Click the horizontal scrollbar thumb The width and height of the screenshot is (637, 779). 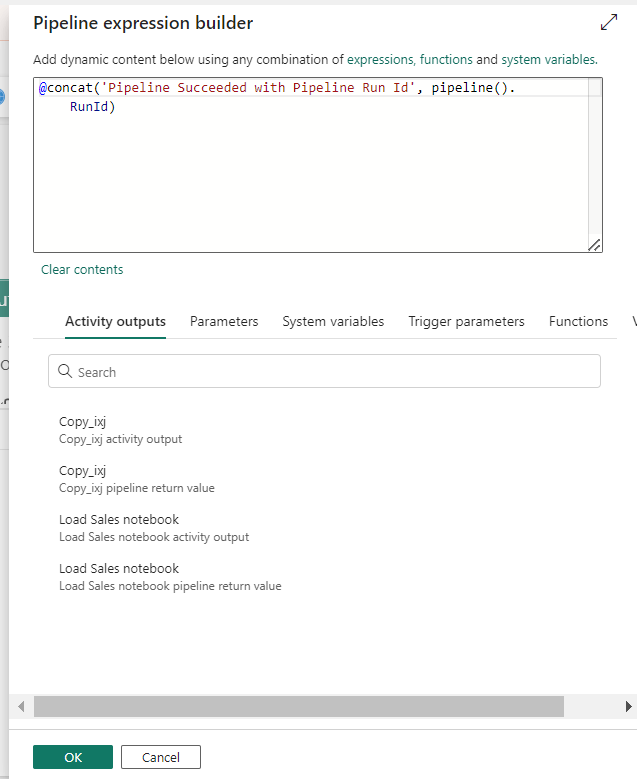pos(299,706)
